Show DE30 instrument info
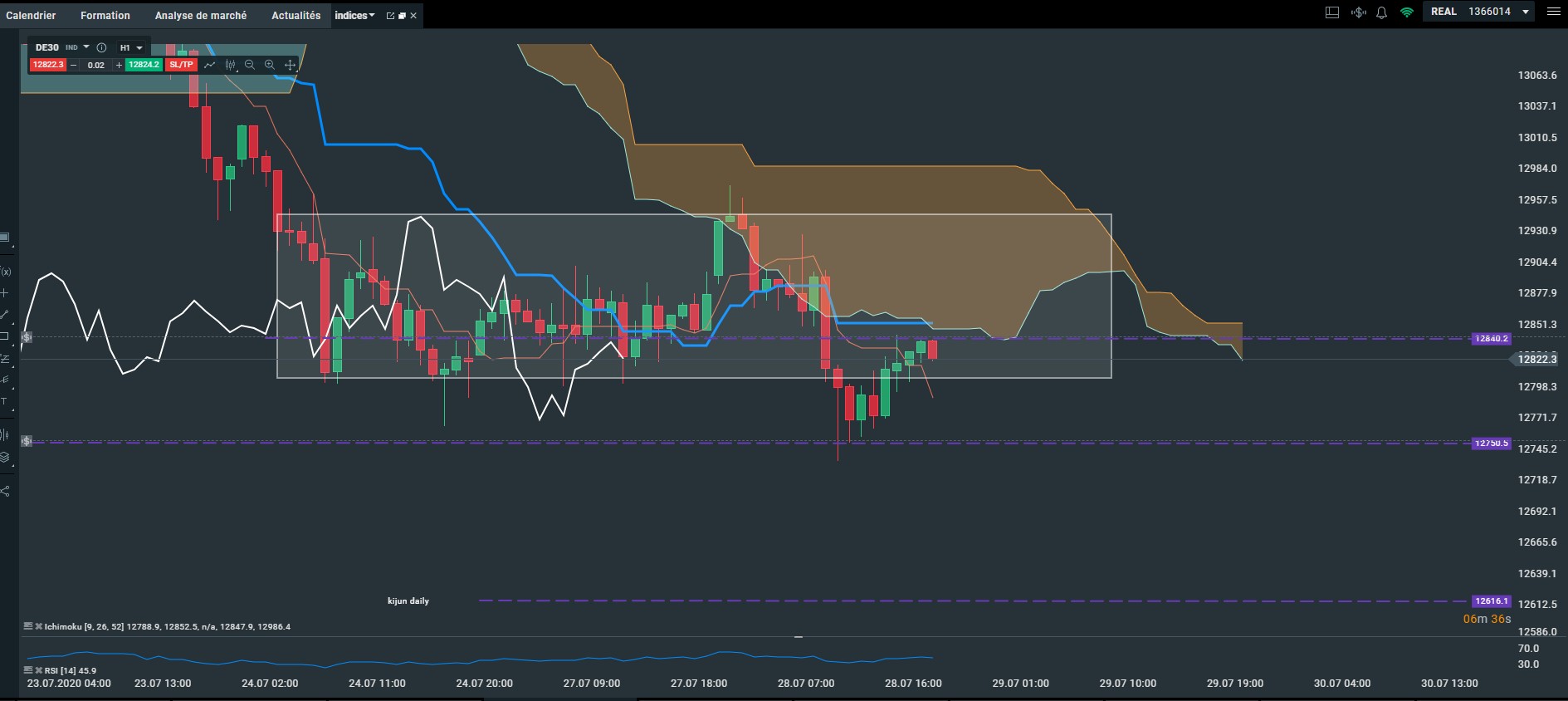The height and width of the screenshot is (701, 1568). (x=101, y=47)
